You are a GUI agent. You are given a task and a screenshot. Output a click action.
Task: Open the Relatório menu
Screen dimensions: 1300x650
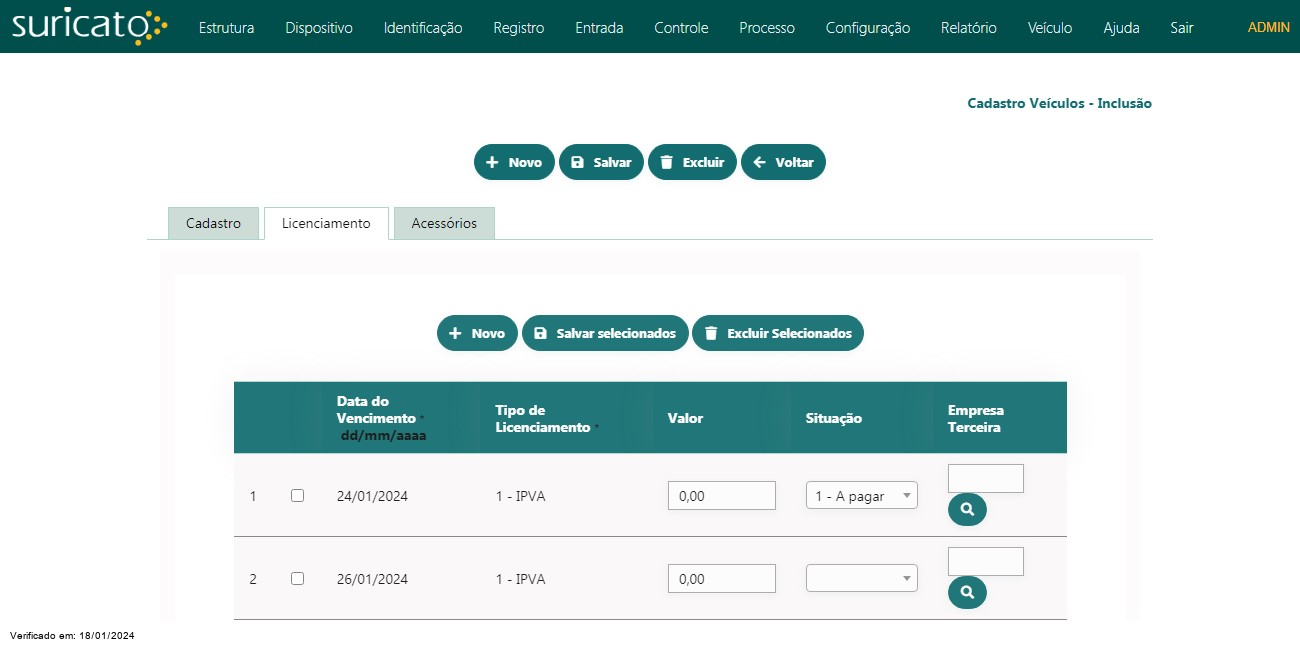(x=968, y=28)
